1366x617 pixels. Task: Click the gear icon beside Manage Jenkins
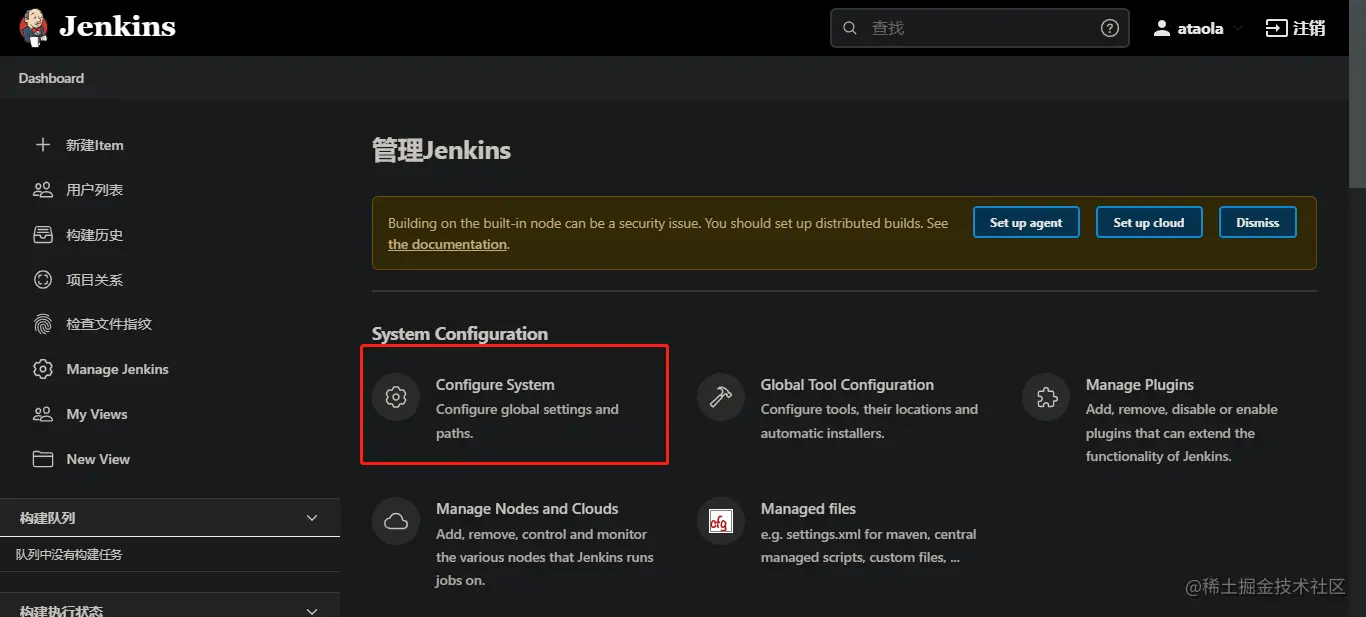tap(43, 369)
